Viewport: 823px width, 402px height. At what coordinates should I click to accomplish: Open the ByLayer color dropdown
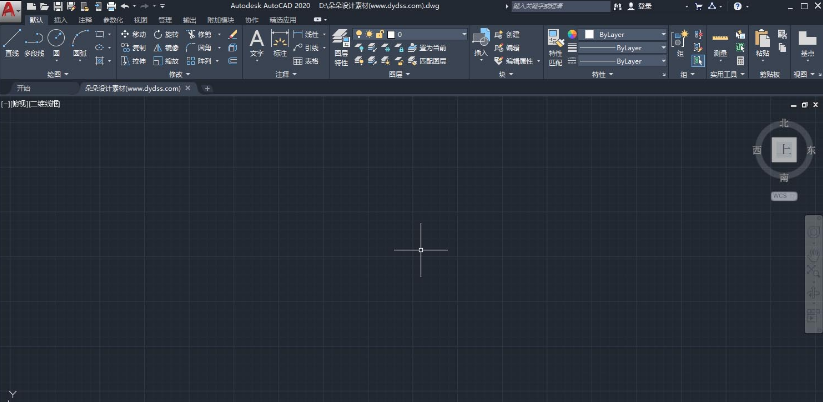pos(623,34)
